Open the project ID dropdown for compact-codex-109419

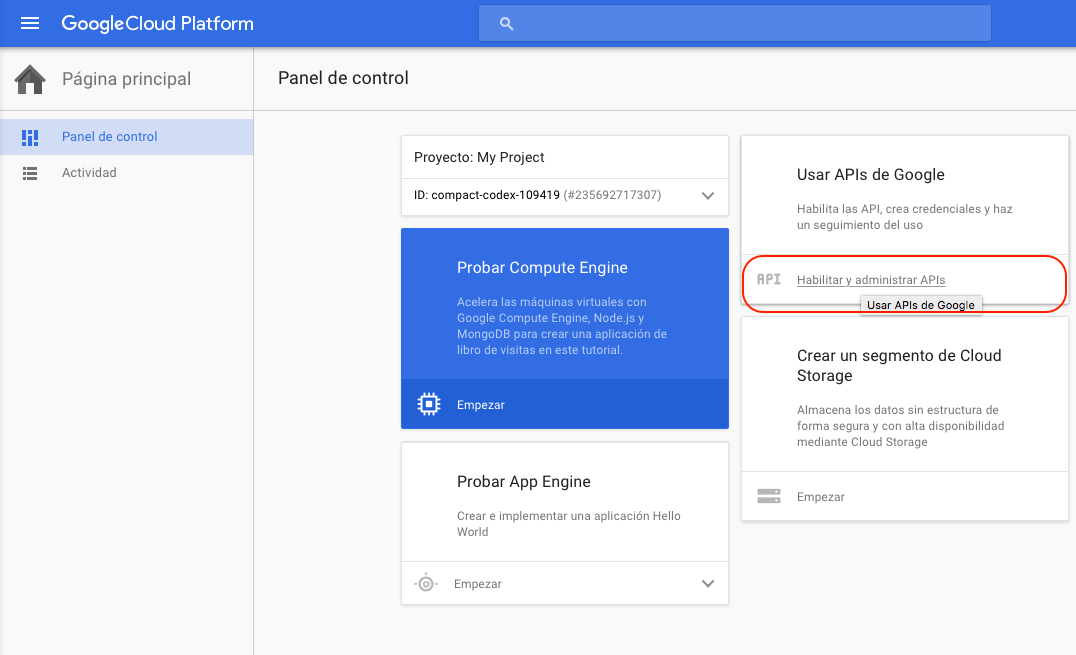point(708,196)
